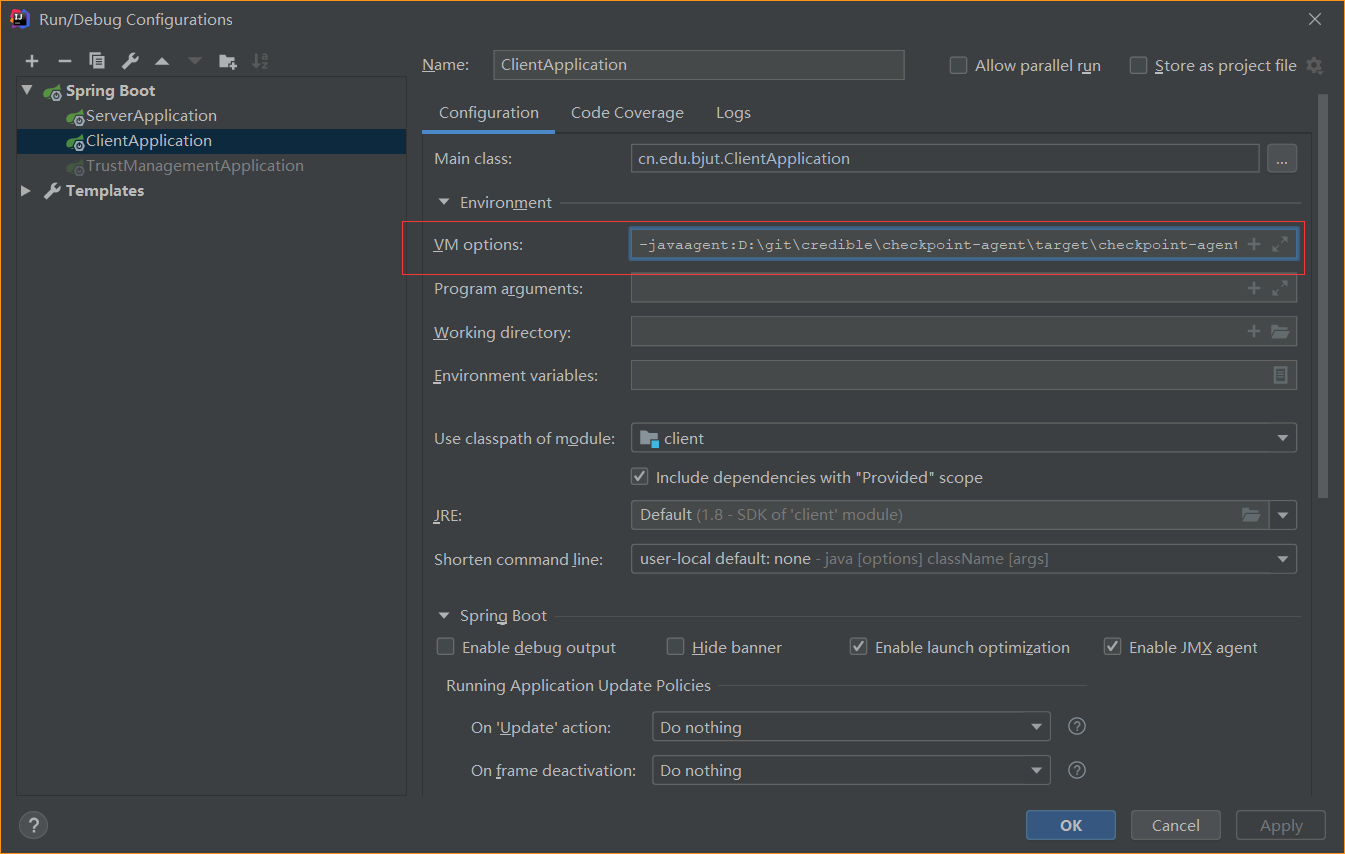Click the Remove Configuration minus icon
Viewport: 1345px width, 854px height.
coord(64,61)
